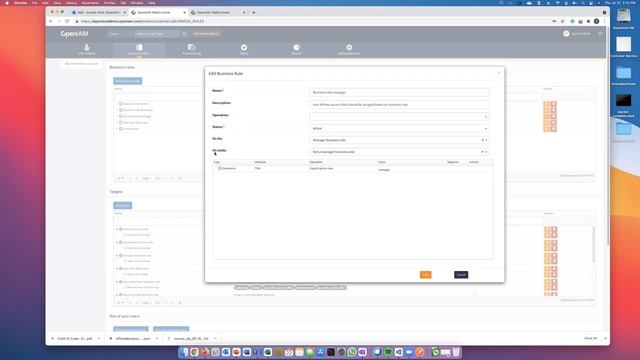Open the Window menu in menu bar
This screenshot has height=360, width=640.
137,2
